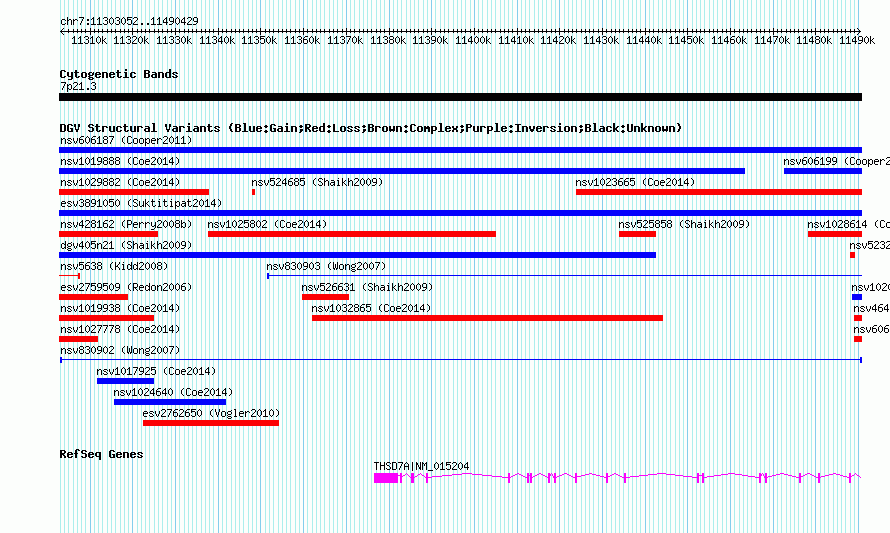This screenshot has height=533, width=890.
Task: Select the nsv5638 (Kidd2008) thin red line
Action: 69,276
